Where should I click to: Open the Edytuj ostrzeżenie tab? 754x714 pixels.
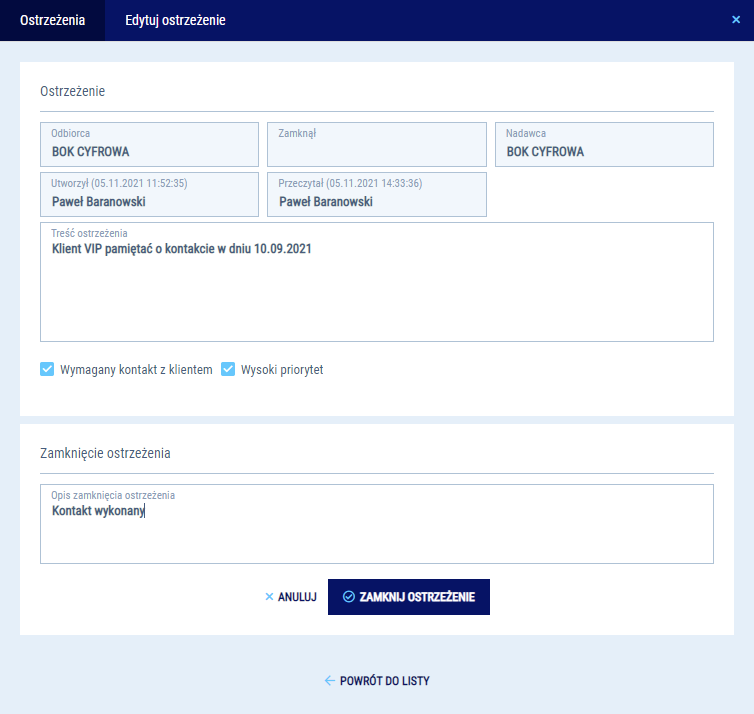tap(175, 20)
